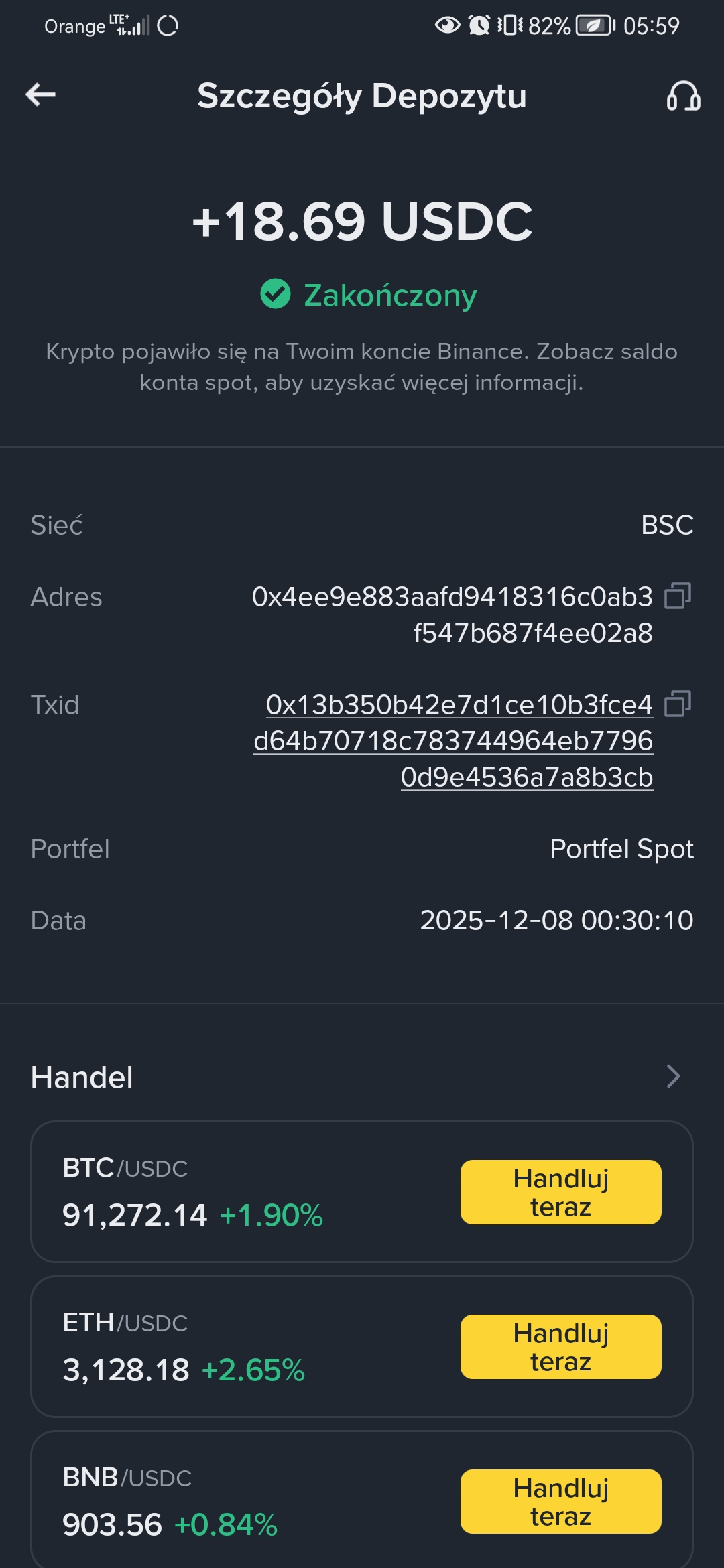Tap Handluj teraz for ETH/USDC
This screenshot has width=724, height=1568.
click(x=560, y=1347)
